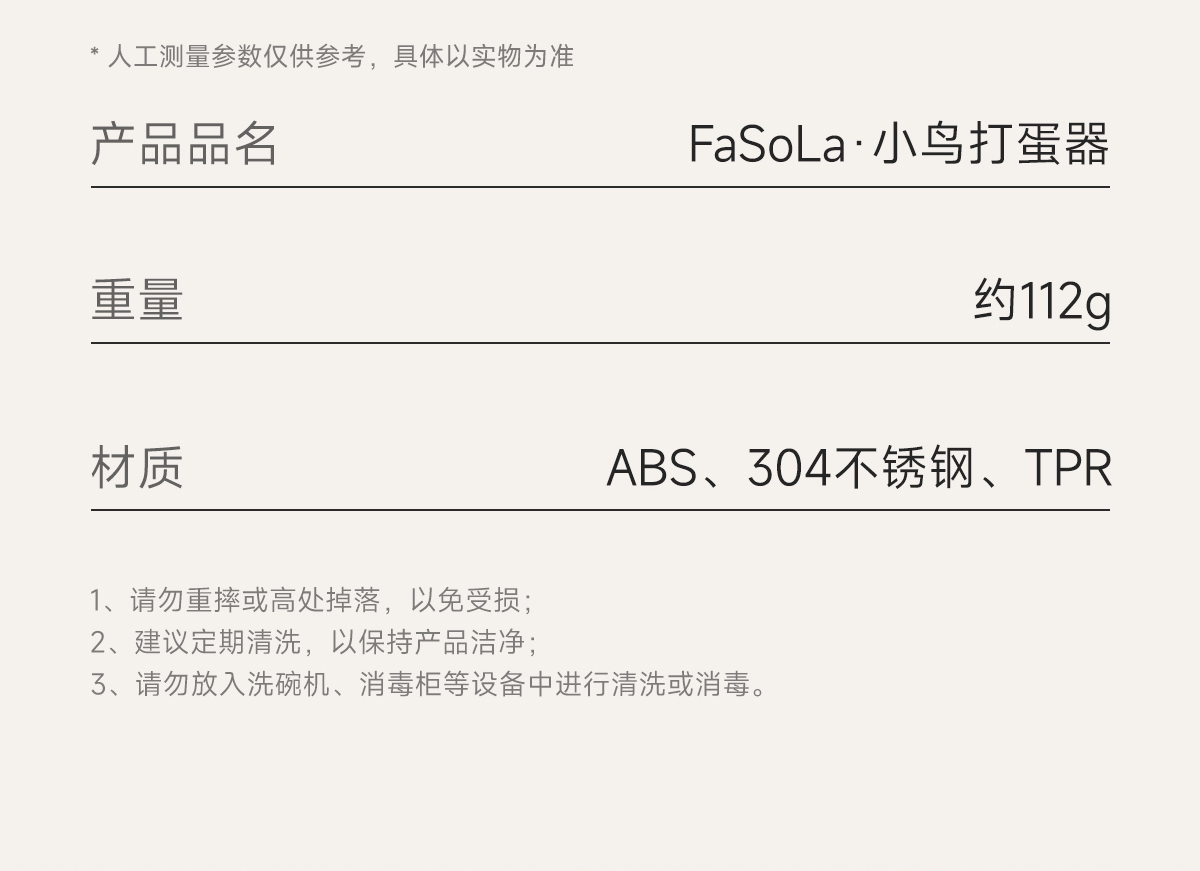This screenshot has width=1200, height=871.
Task: Click note 1 about avoiding drops
Action: 311,600
